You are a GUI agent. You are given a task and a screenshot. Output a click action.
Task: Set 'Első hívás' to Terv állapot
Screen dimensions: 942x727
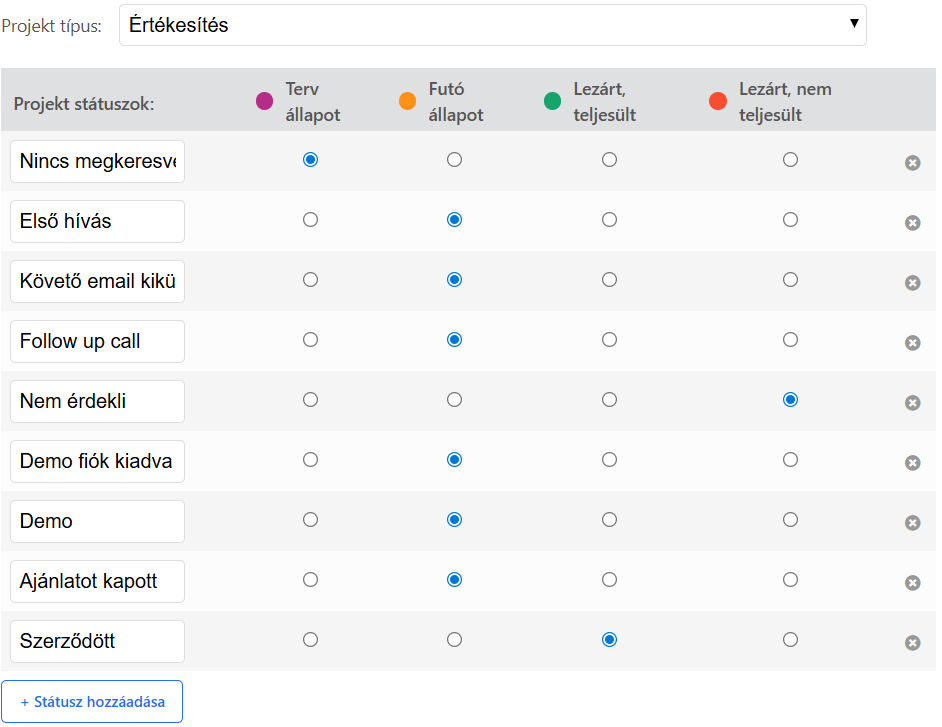coord(310,220)
